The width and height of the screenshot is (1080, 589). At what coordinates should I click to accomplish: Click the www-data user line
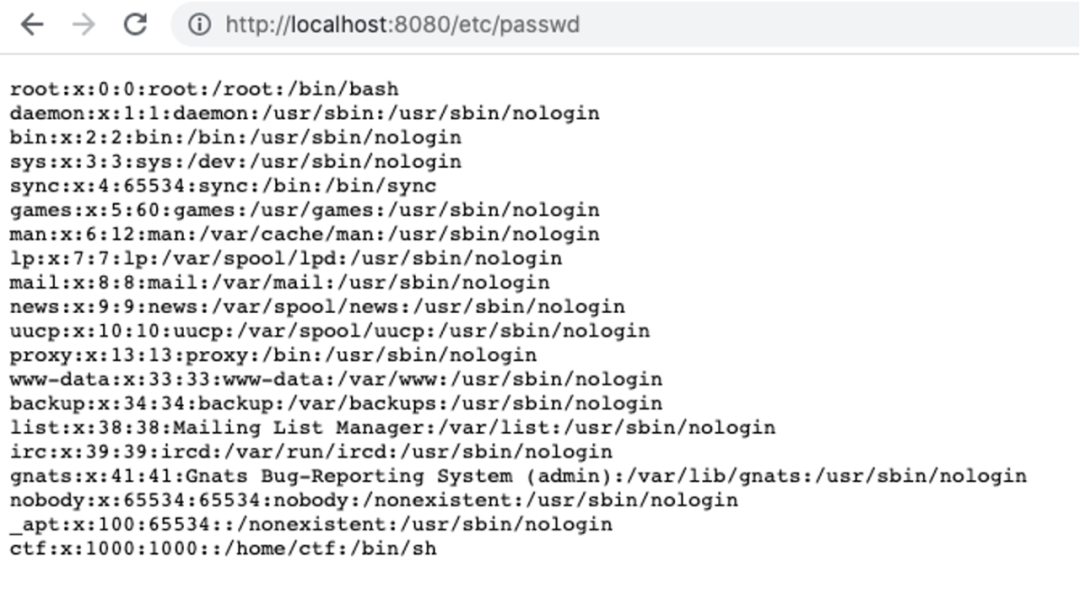[336, 380]
